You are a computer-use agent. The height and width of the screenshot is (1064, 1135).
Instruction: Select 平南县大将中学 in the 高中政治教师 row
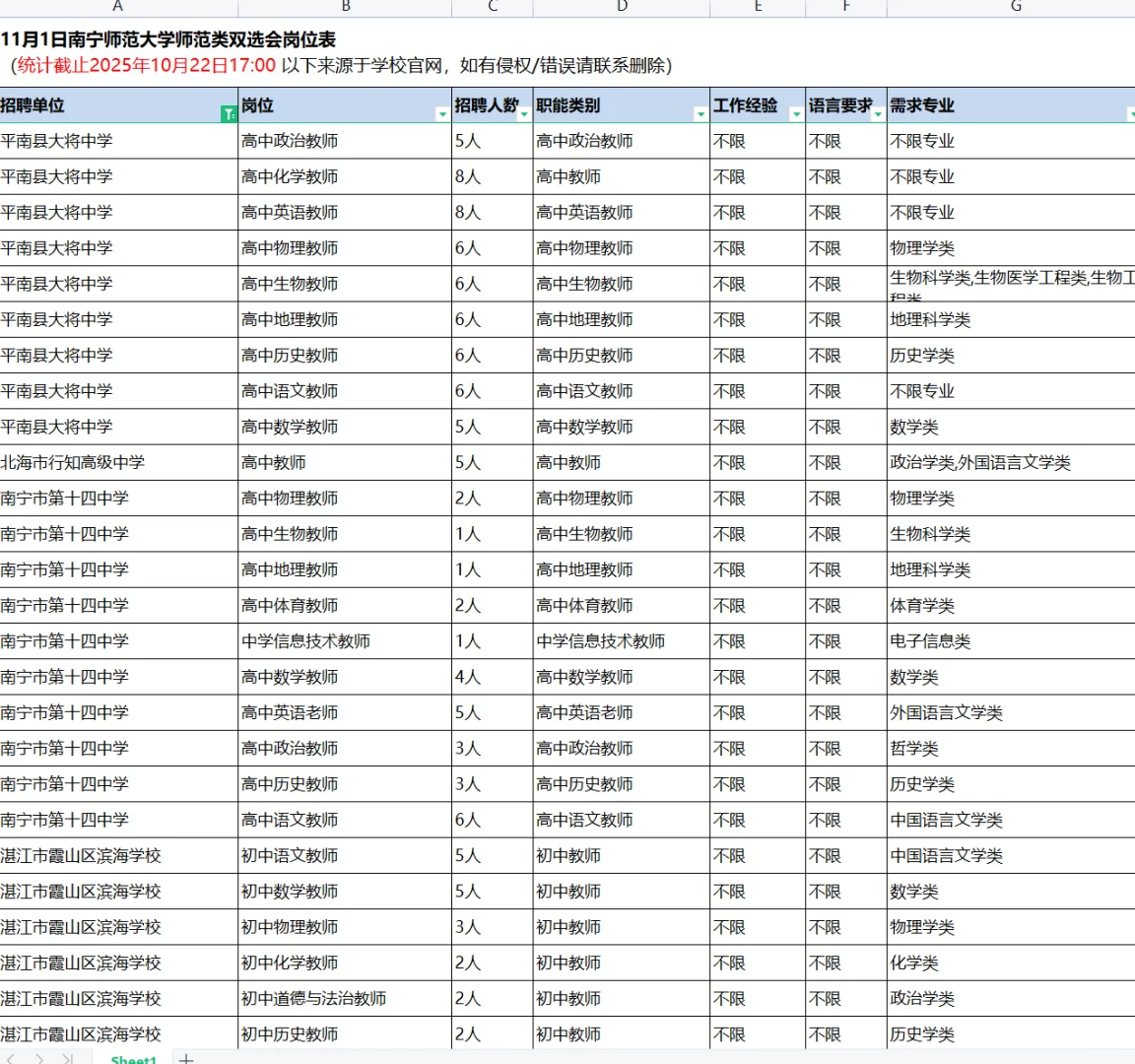pos(118,141)
